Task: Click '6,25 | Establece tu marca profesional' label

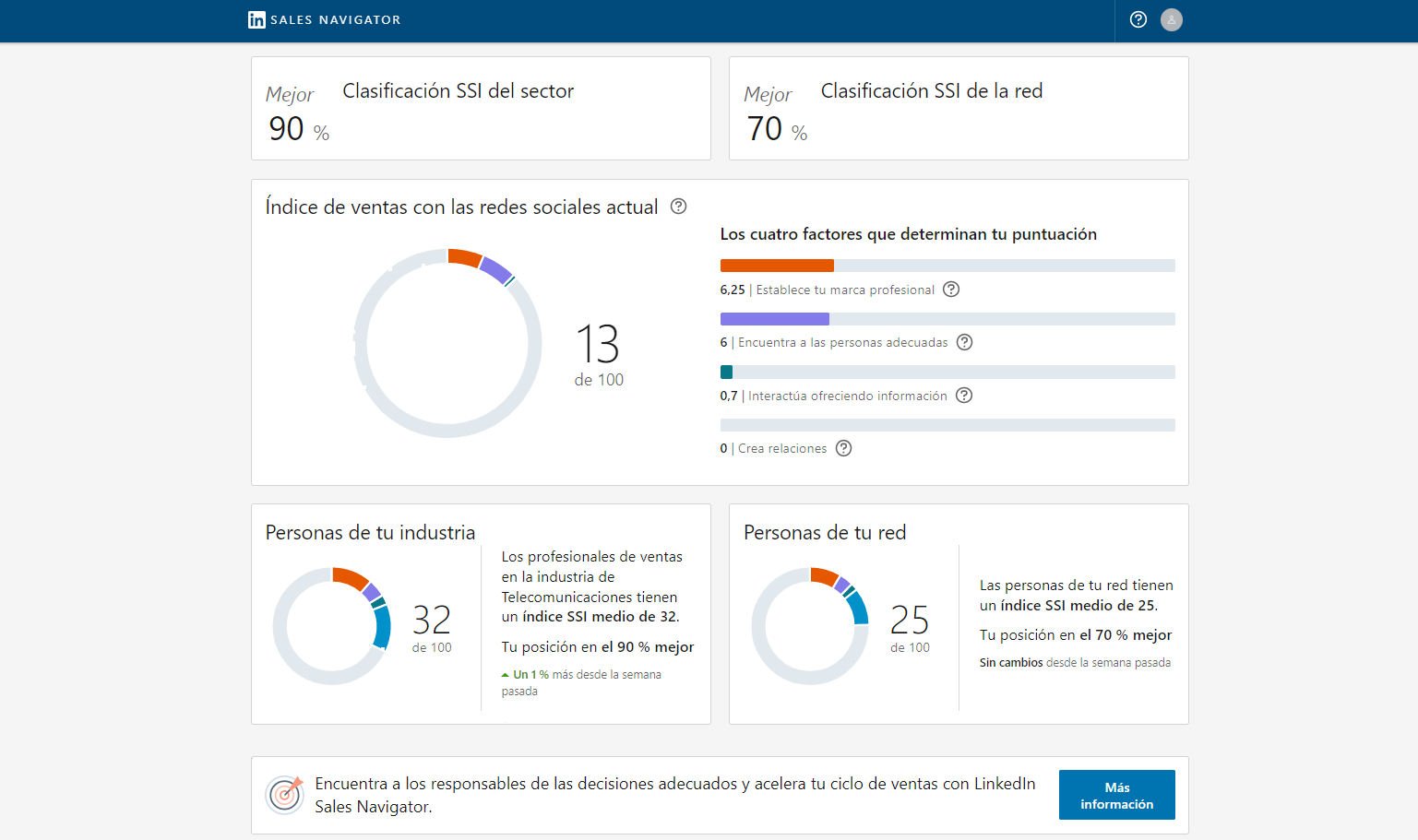Action: 828,290
